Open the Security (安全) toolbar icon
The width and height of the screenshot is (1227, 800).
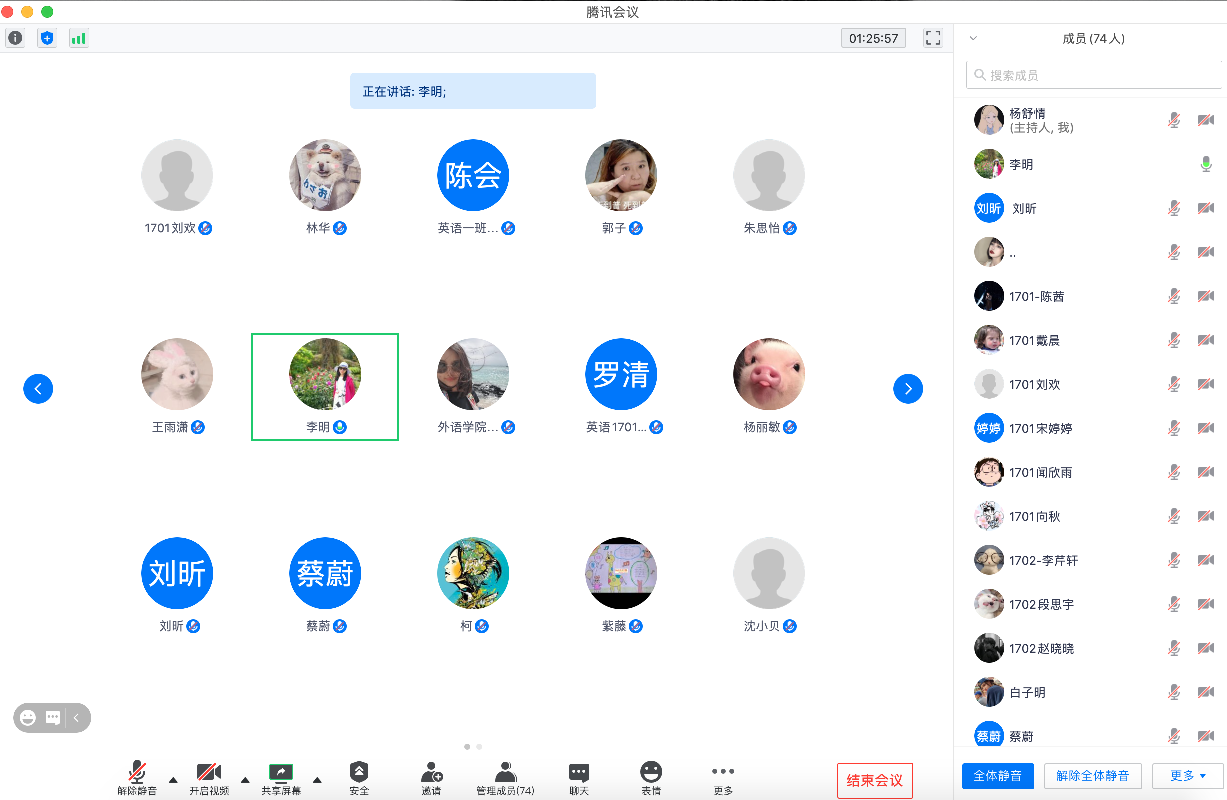pos(359,777)
